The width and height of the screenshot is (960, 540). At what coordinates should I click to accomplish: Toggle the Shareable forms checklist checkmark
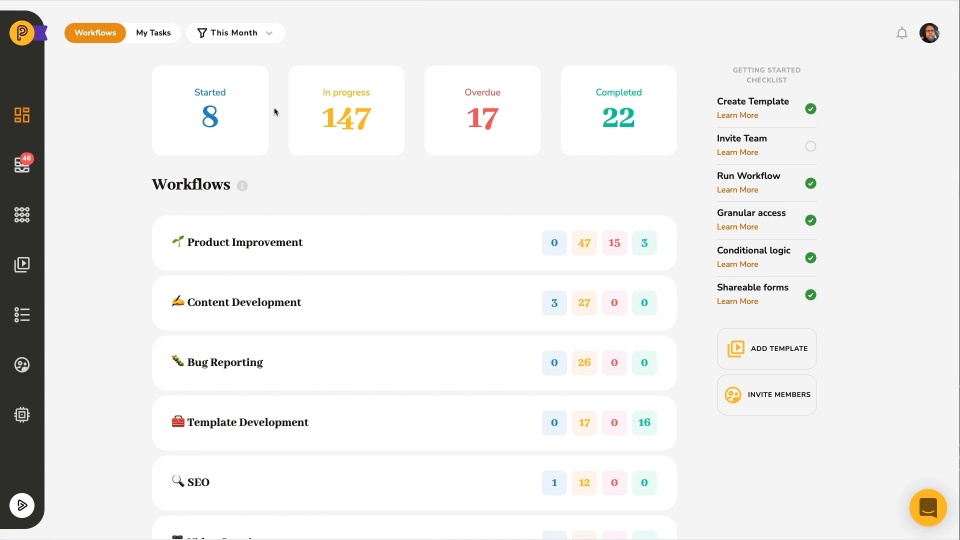tap(811, 295)
